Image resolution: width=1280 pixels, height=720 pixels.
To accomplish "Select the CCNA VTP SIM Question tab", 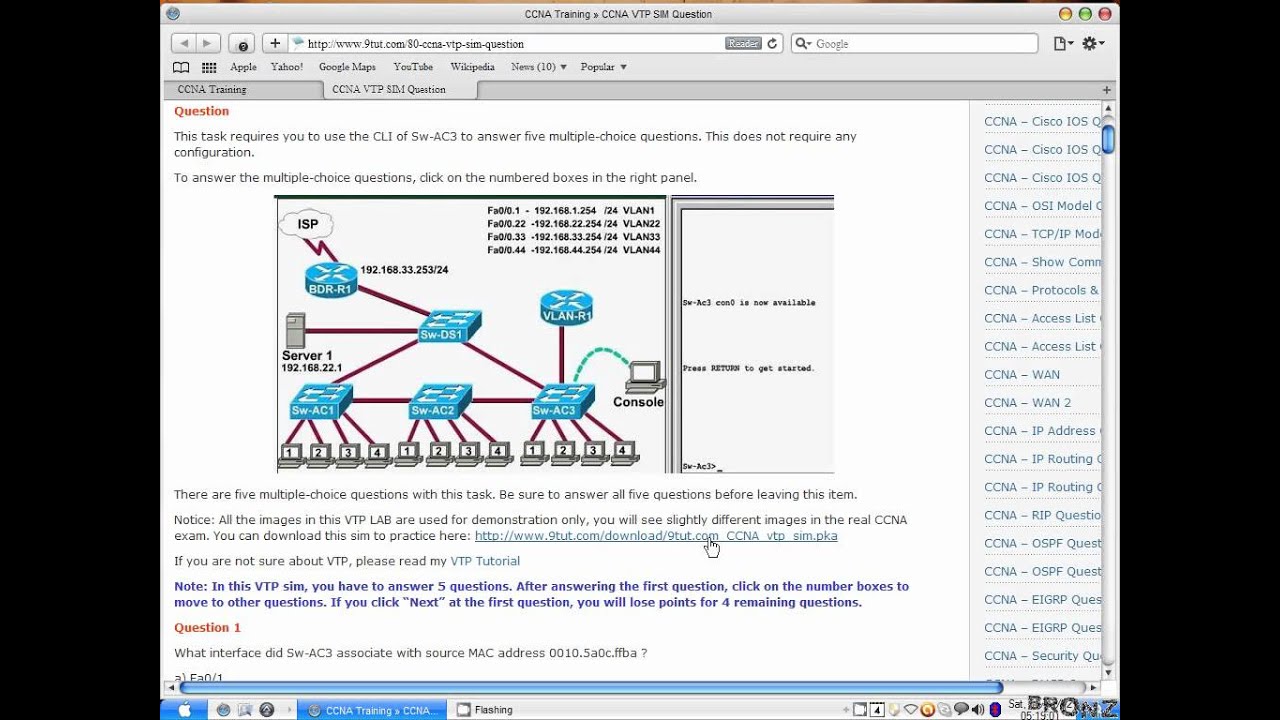I will (399, 89).
